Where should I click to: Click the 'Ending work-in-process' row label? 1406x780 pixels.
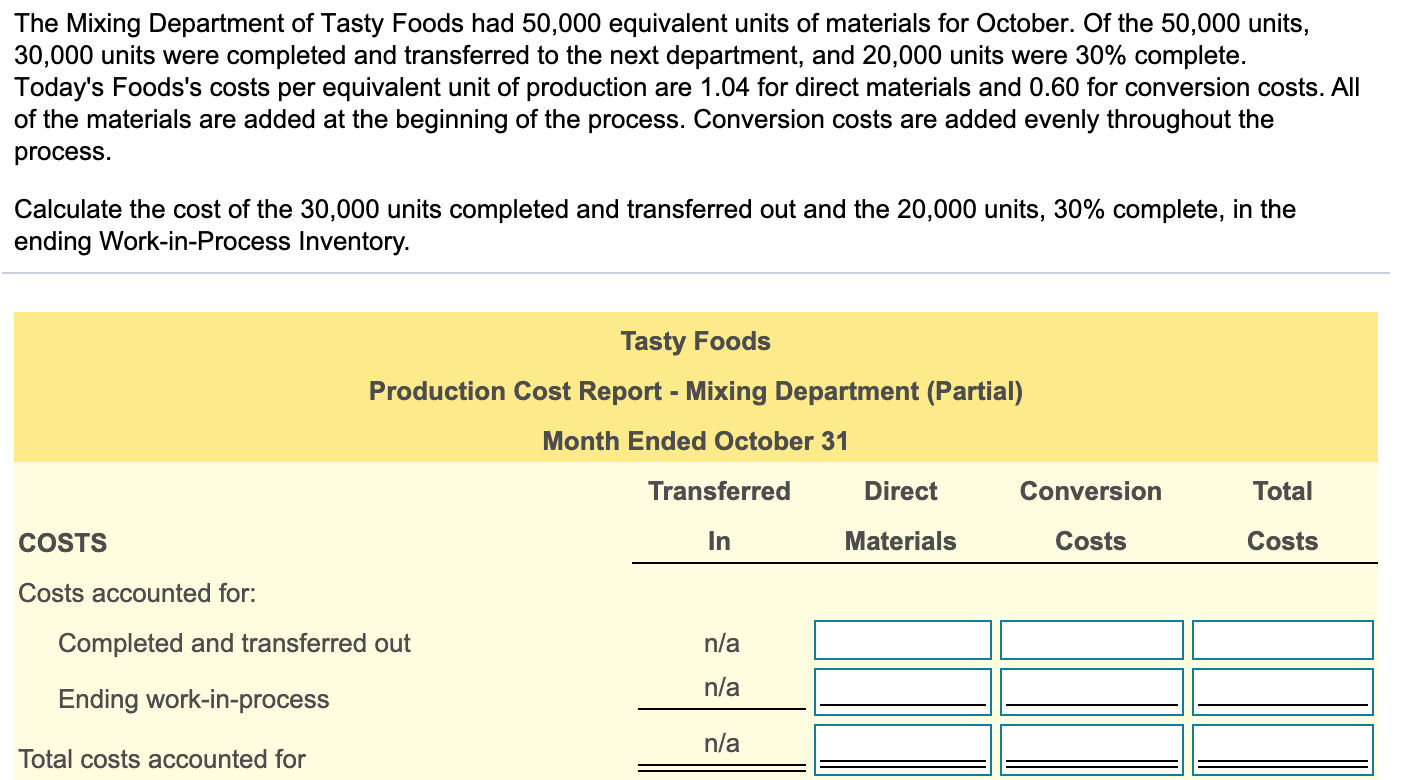[x=194, y=699]
